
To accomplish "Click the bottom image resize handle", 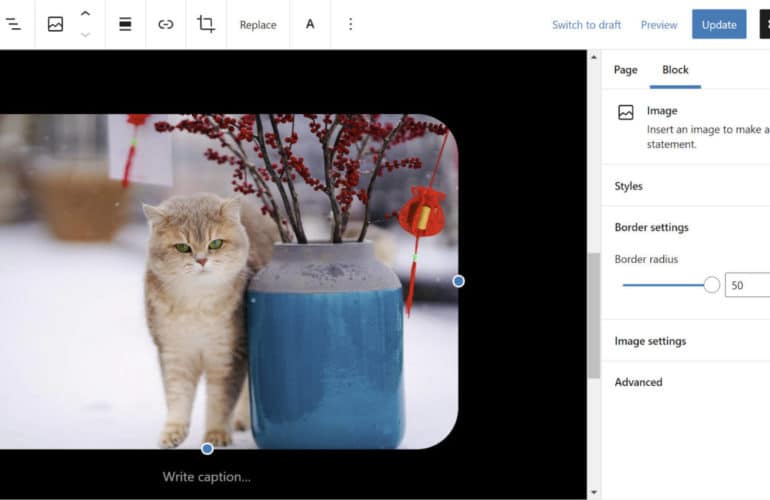I will click(x=207, y=448).
